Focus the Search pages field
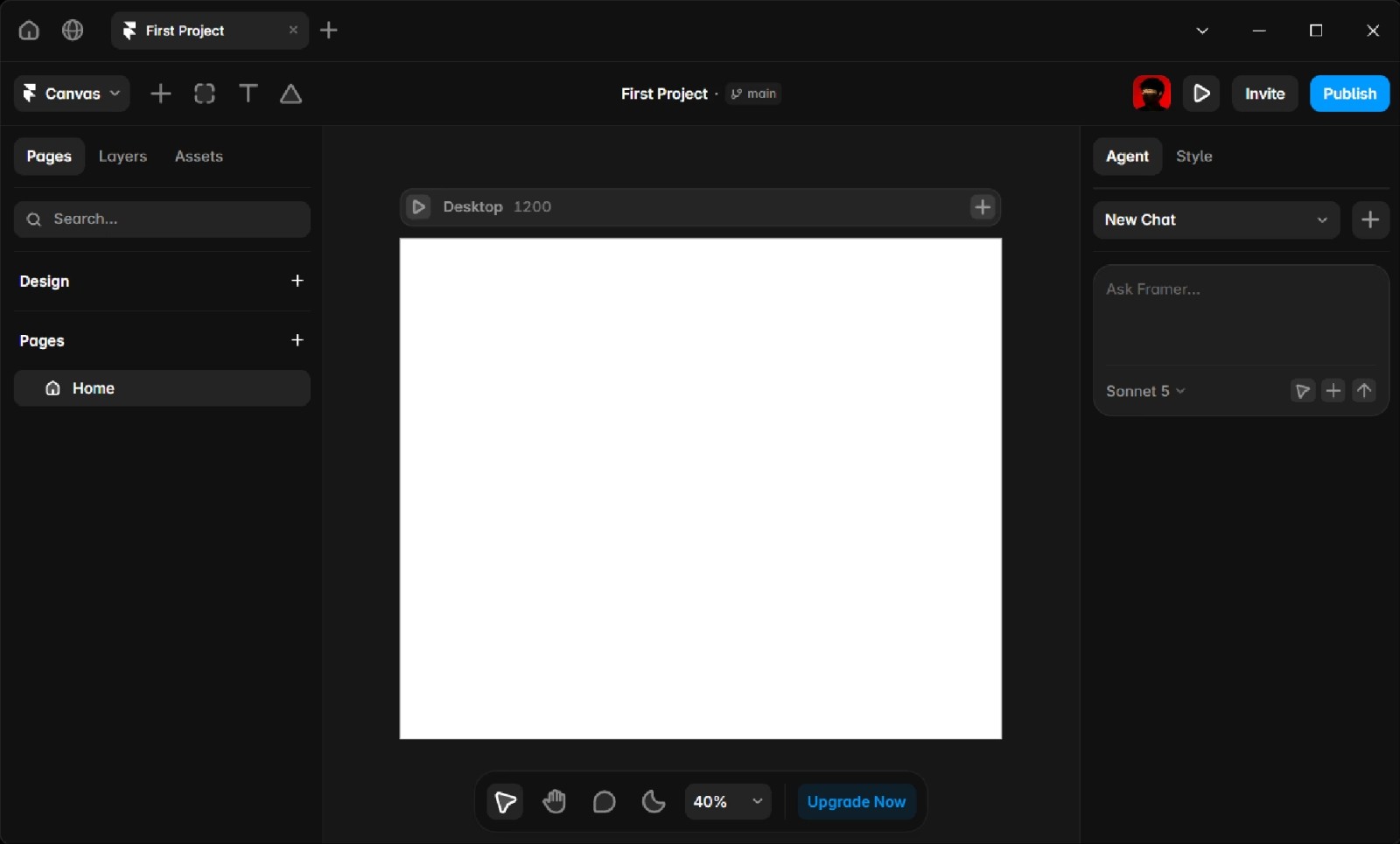Image resolution: width=1400 pixels, height=844 pixels. click(162, 220)
